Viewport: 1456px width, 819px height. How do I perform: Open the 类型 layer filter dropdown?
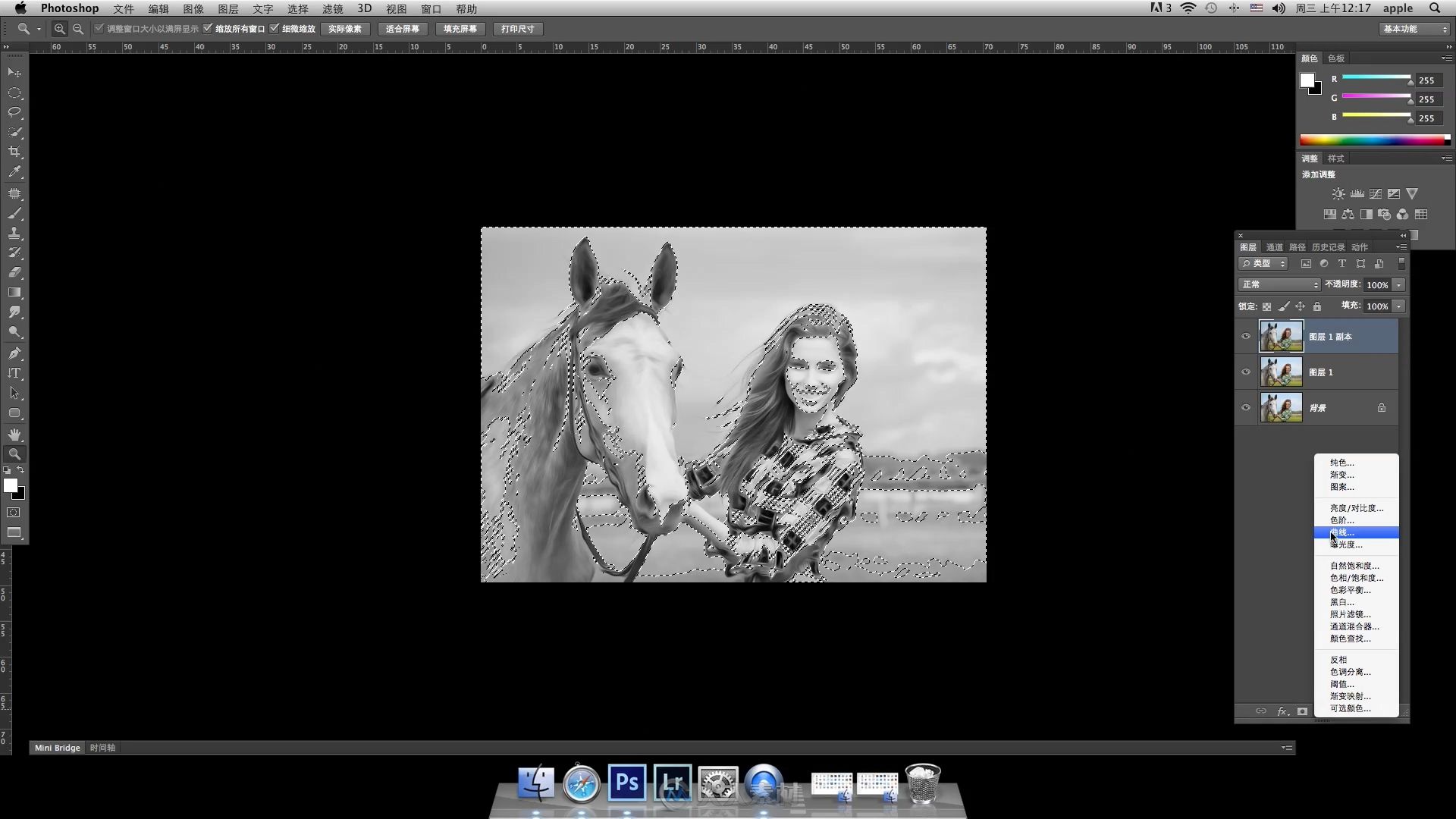click(x=1263, y=264)
